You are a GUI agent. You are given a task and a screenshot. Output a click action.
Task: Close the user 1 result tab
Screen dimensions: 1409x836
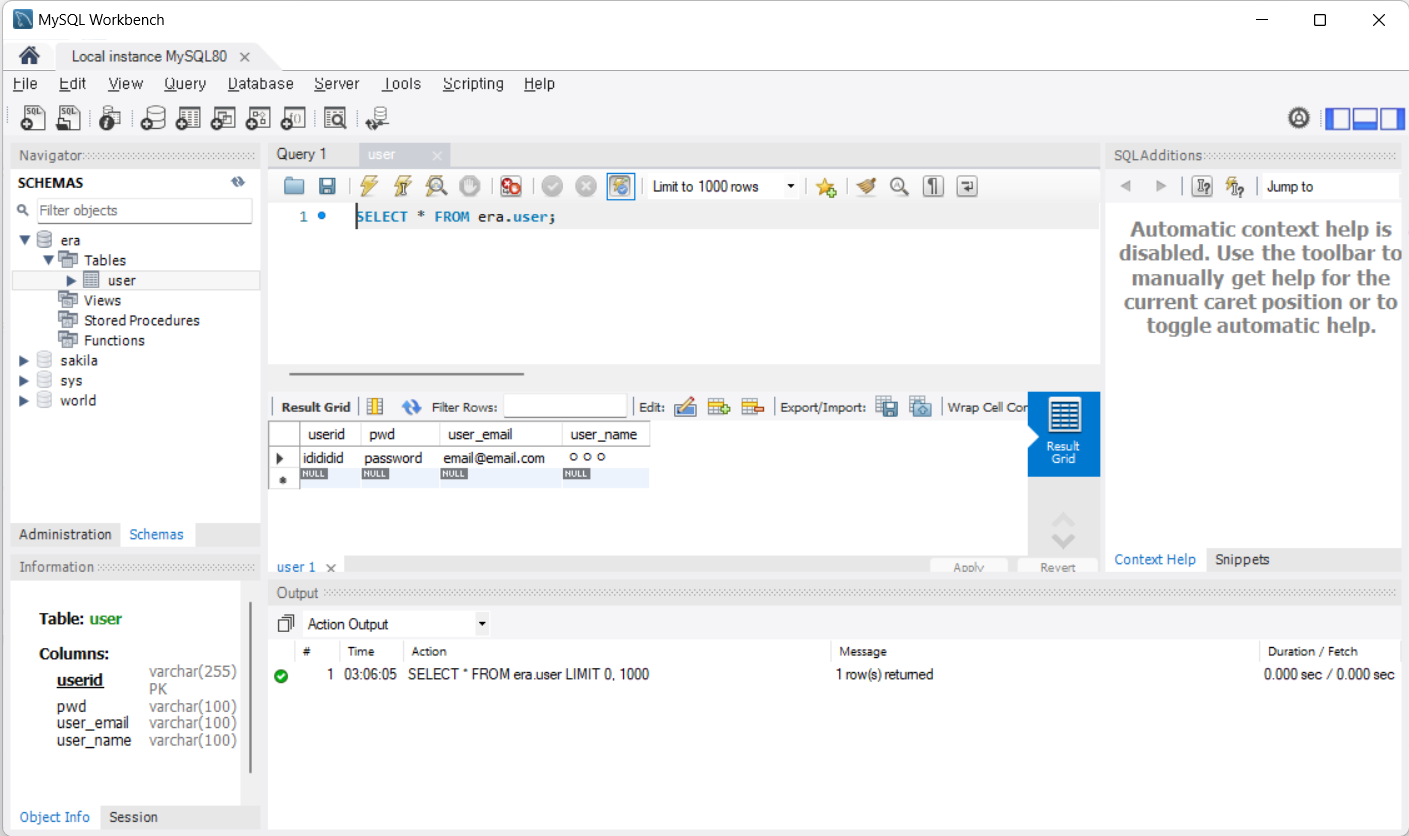[331, 568]
